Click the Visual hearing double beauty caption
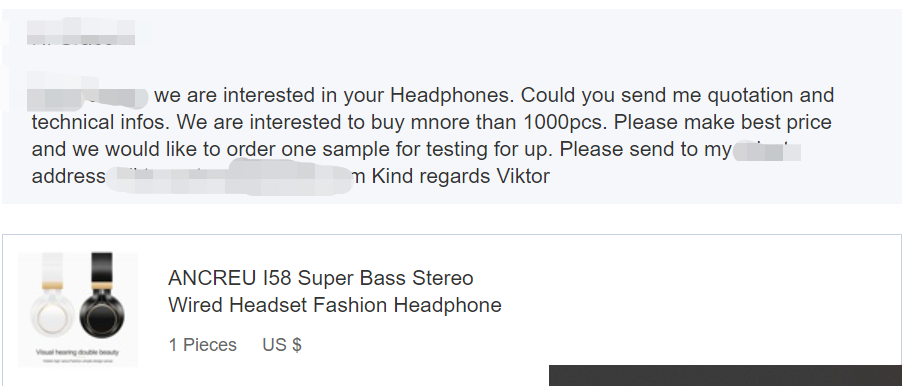The image size is (902, 386). 77,352
